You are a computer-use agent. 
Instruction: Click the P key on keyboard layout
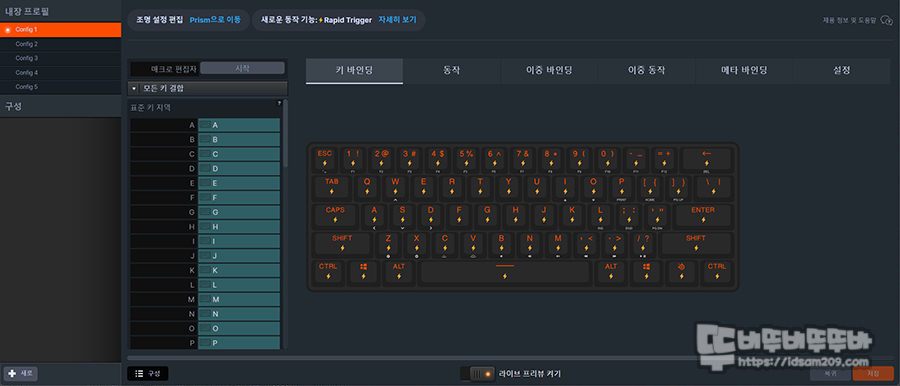coord(622,187)
